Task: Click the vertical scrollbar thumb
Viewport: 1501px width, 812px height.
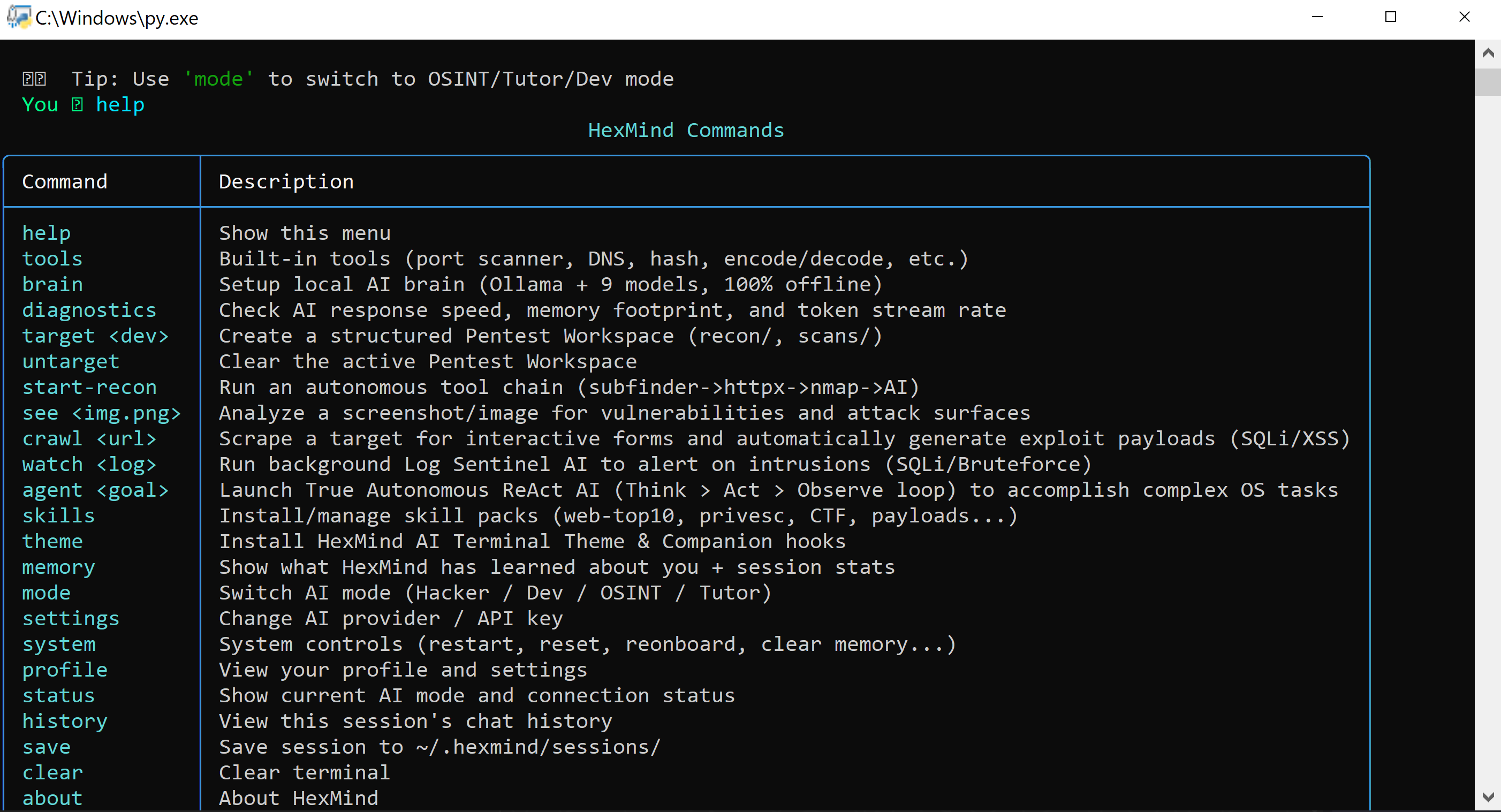Action: tap(1488, 81)
